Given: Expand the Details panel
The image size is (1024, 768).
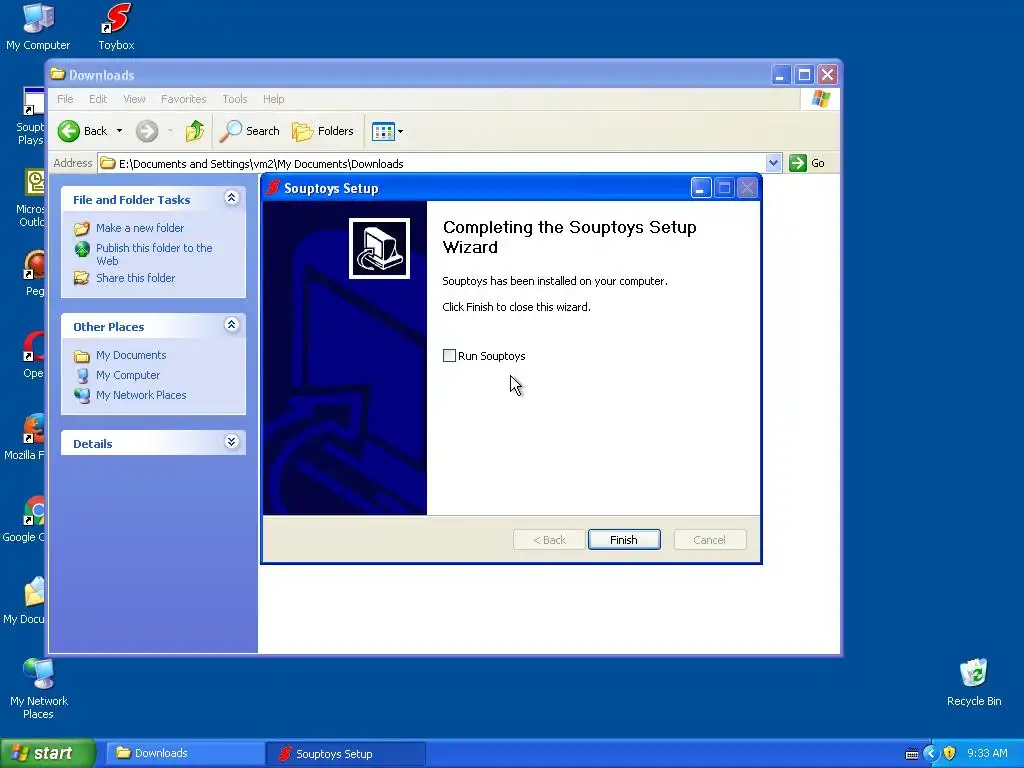Looking at the screenshot, I should click(231, 442).
